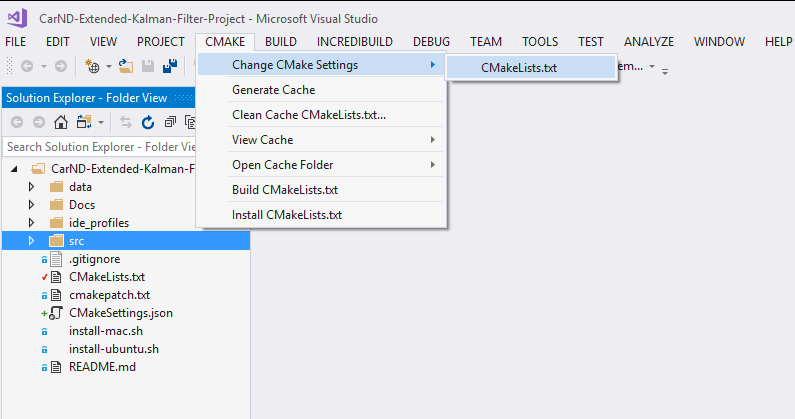Open the INCREDIBUILD menu
Viewport: 795px width, 419px height.
click(x=355, y=42)
